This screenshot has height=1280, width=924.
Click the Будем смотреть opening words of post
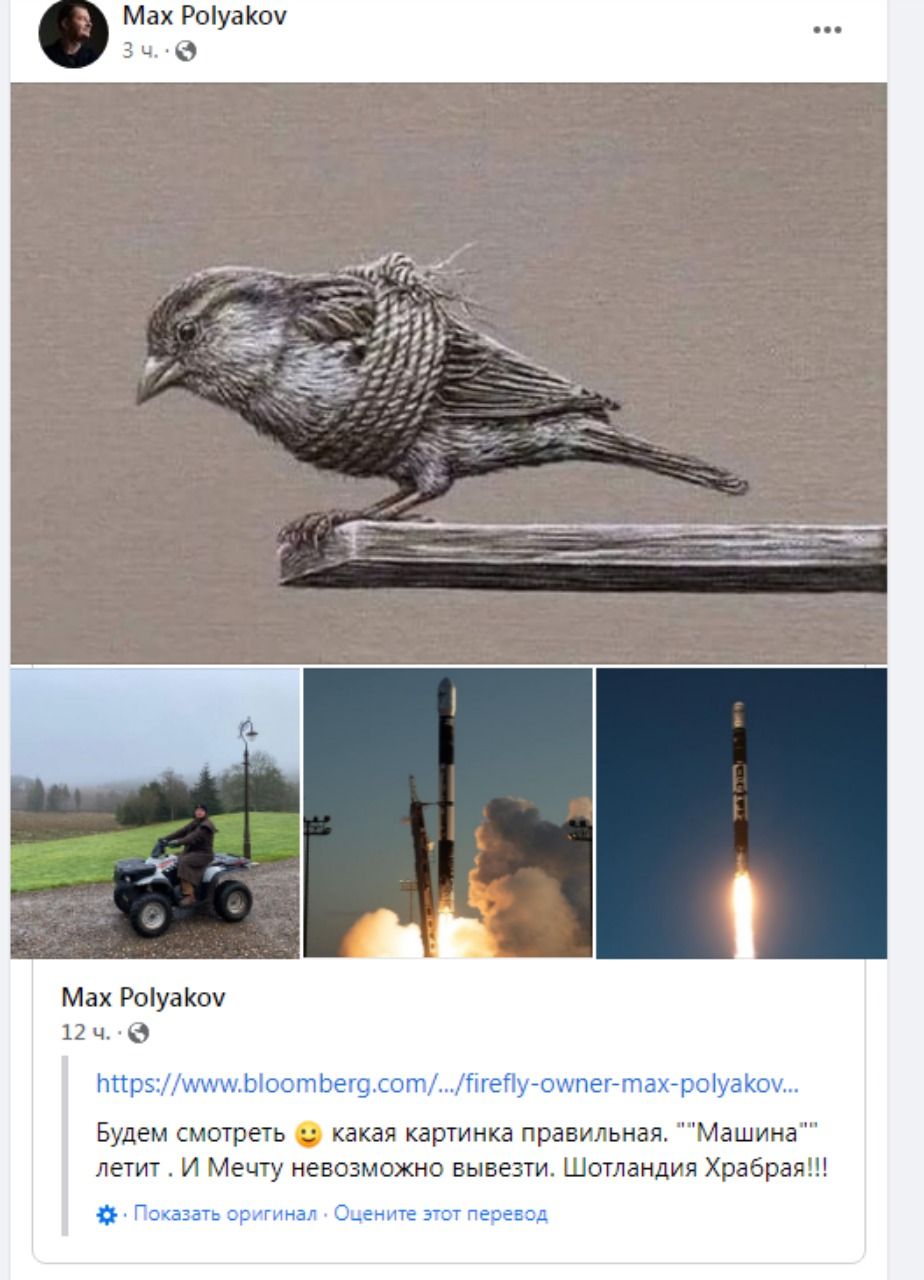click(x=191, y=1135)
